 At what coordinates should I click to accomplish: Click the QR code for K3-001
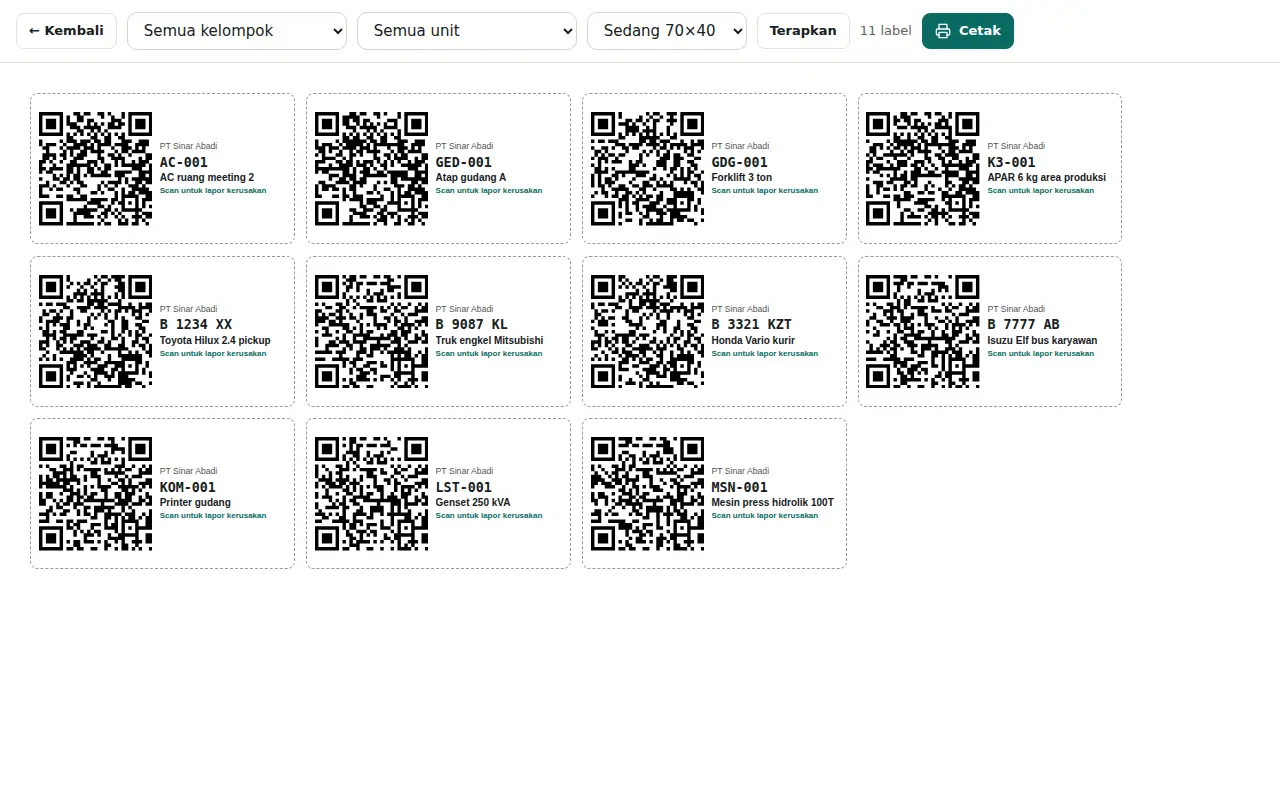(x=922, y=168)
